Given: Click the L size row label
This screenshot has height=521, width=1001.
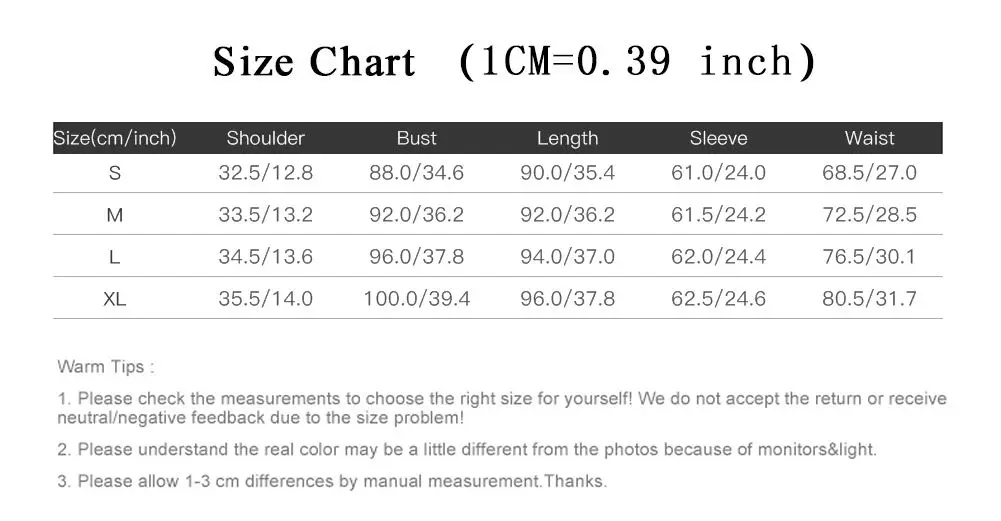Looking at the screenshot, I should [x=115, y=257].
